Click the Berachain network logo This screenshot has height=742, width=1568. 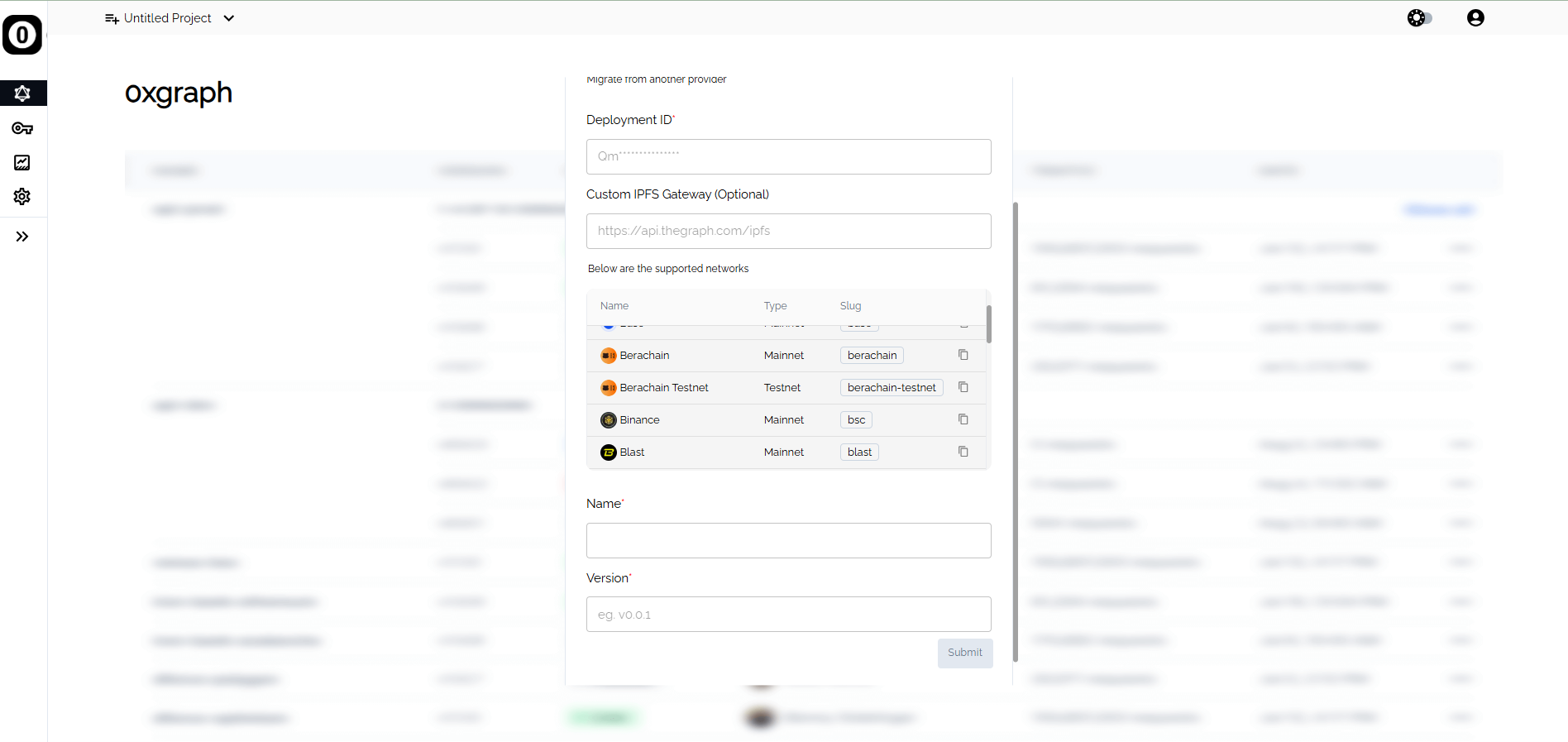[609, 356]
